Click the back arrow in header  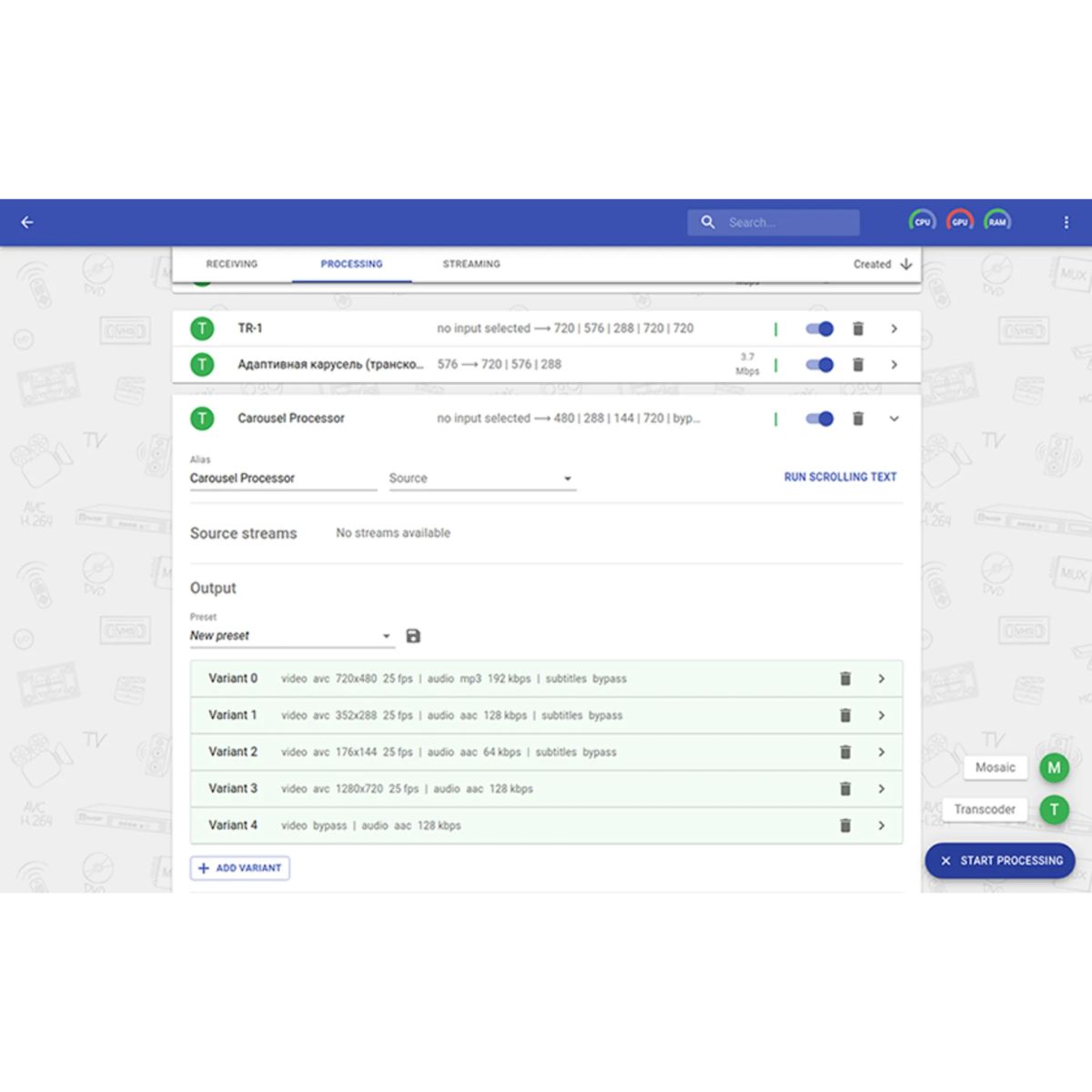(27, 222)
